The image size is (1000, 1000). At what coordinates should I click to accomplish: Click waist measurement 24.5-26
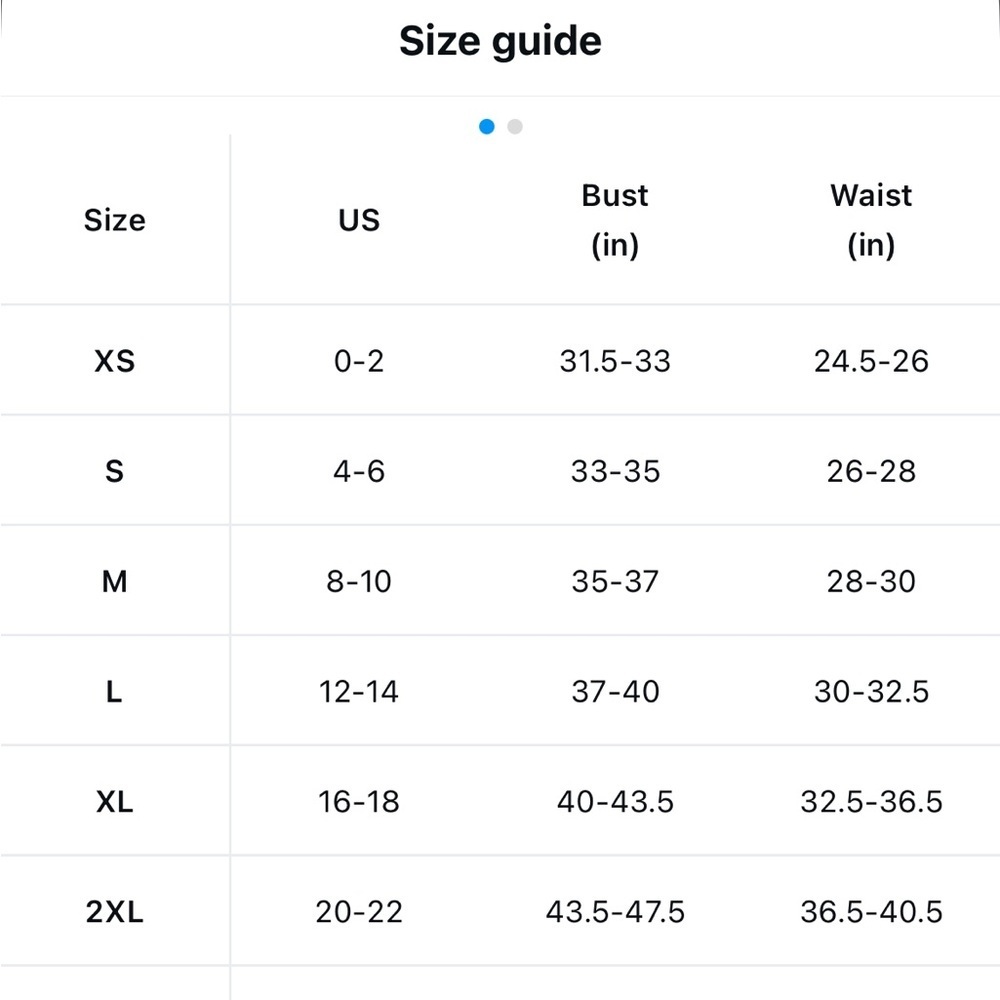[x=871, y=361]
